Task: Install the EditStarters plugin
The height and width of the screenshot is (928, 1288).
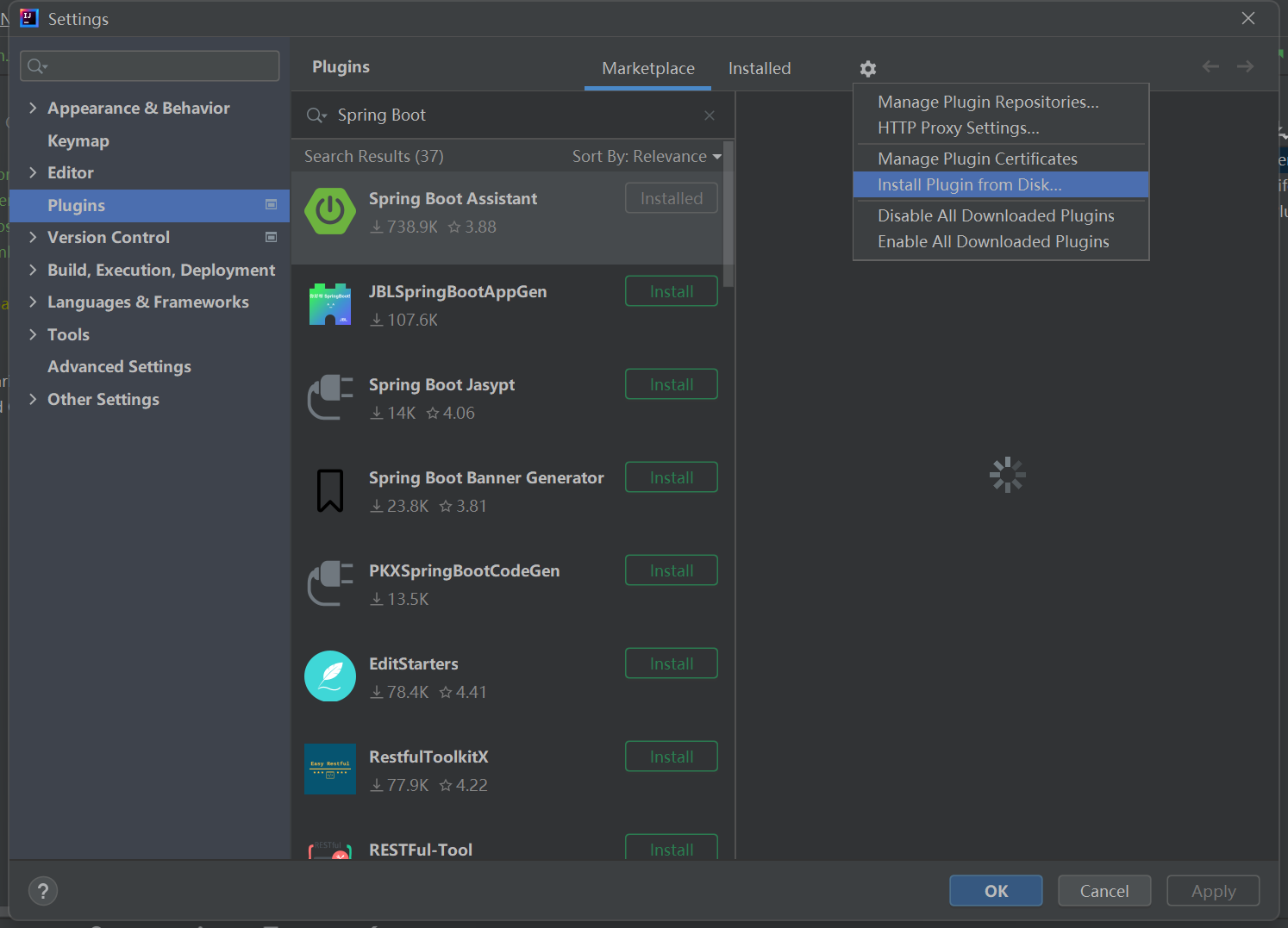Action: pyautogui.click(x=672, y=663)
